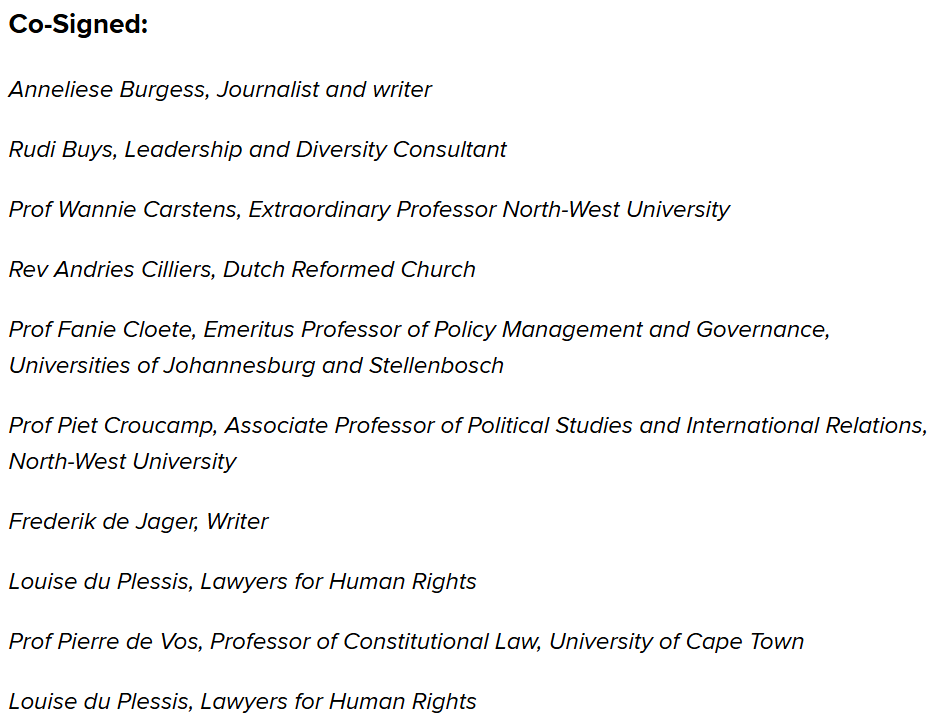Click "Universities of Johannesburg and Stellenbosch" line
The height and width of the screenshot is (715, 952).
(256, 365)
